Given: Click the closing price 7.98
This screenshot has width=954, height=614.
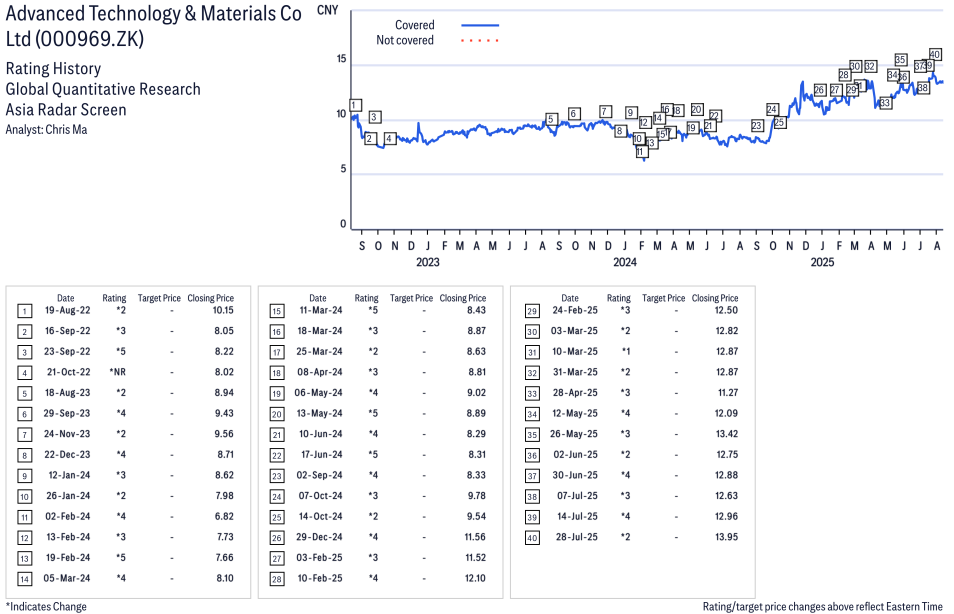Looking at the screenshot, I should click(225, 496).
